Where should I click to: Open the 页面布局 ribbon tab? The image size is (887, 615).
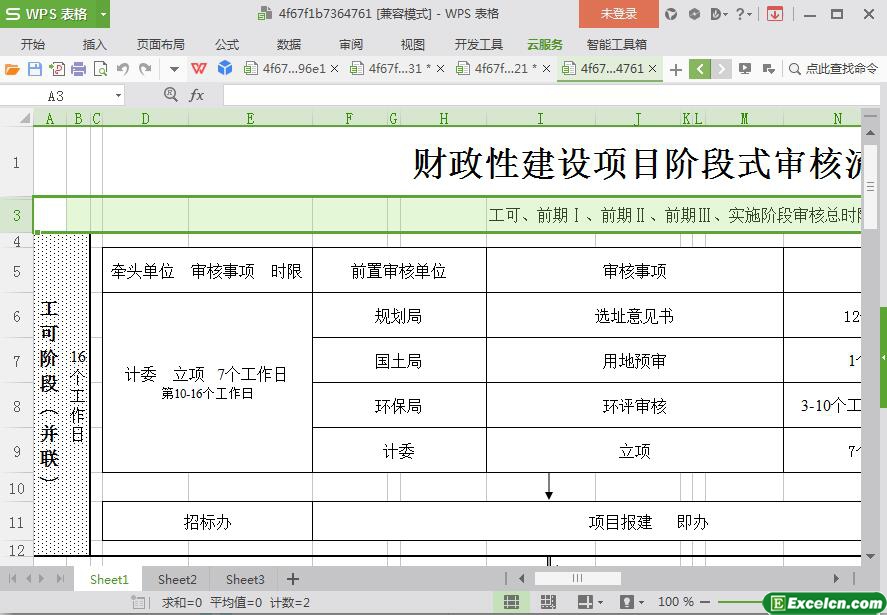[x=161, y=44]
